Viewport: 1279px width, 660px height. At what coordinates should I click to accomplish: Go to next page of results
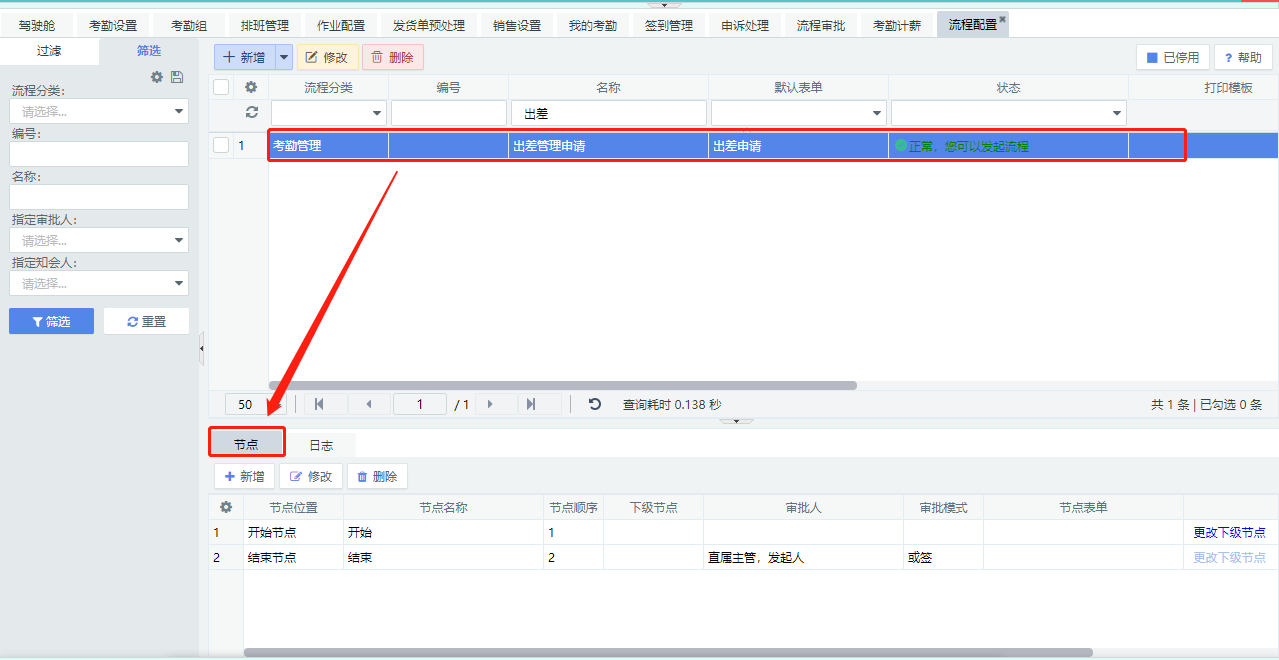pos(490,404)
